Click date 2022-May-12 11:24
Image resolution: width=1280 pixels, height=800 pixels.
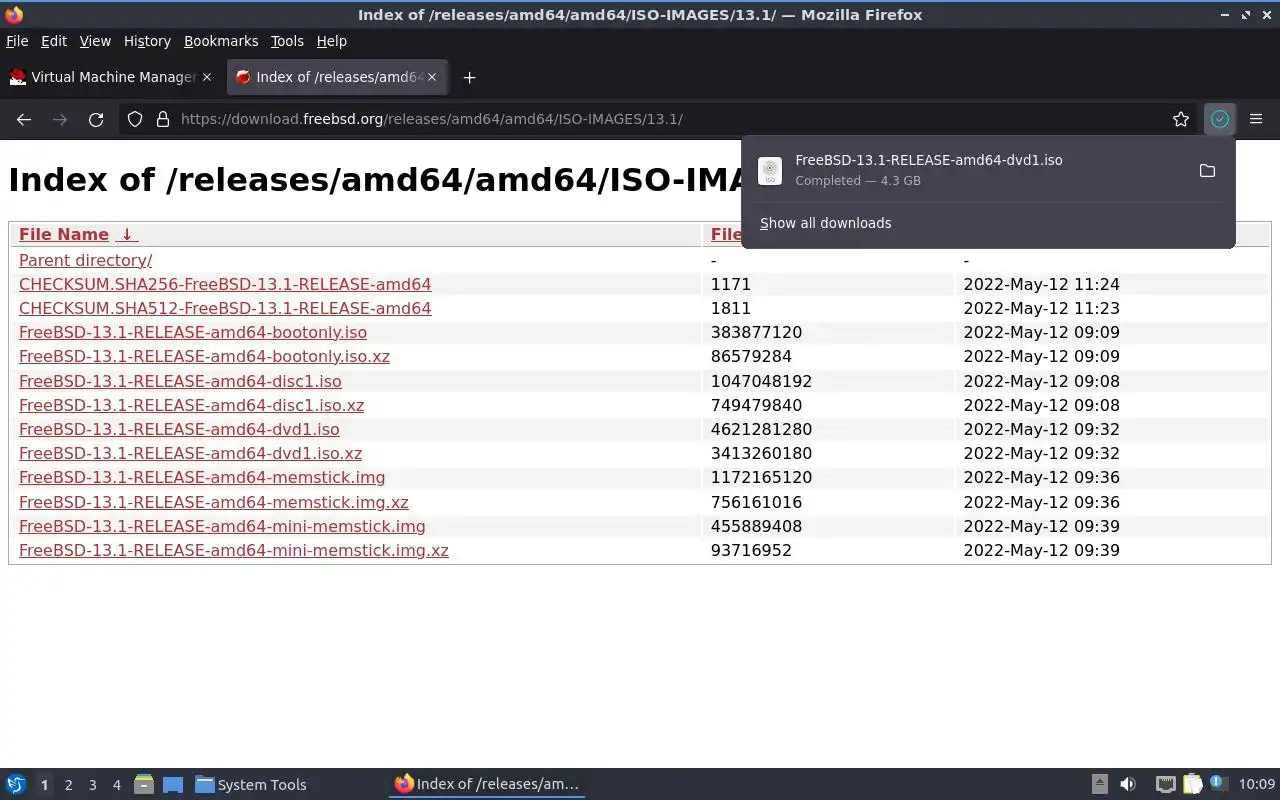pyautogui.click(x=1041, y=284)
